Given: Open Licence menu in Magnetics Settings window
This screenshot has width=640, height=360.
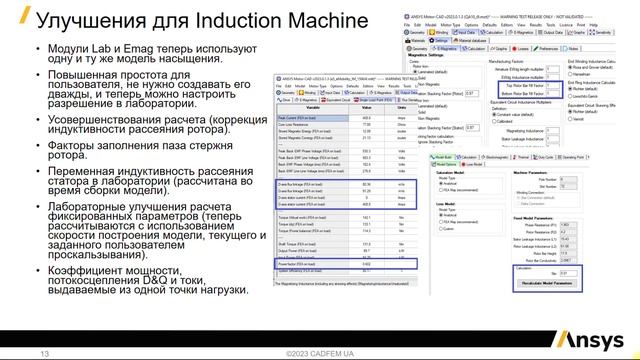Looking at the screenshot, I should coord(566,25).
